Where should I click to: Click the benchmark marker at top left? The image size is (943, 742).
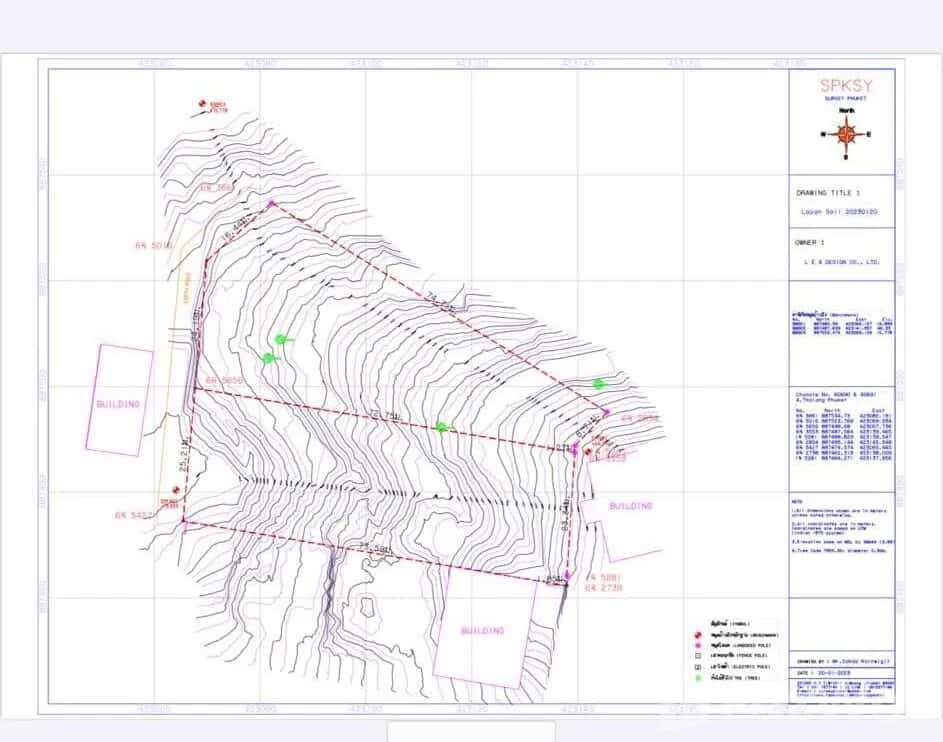[x=203, y=103]
